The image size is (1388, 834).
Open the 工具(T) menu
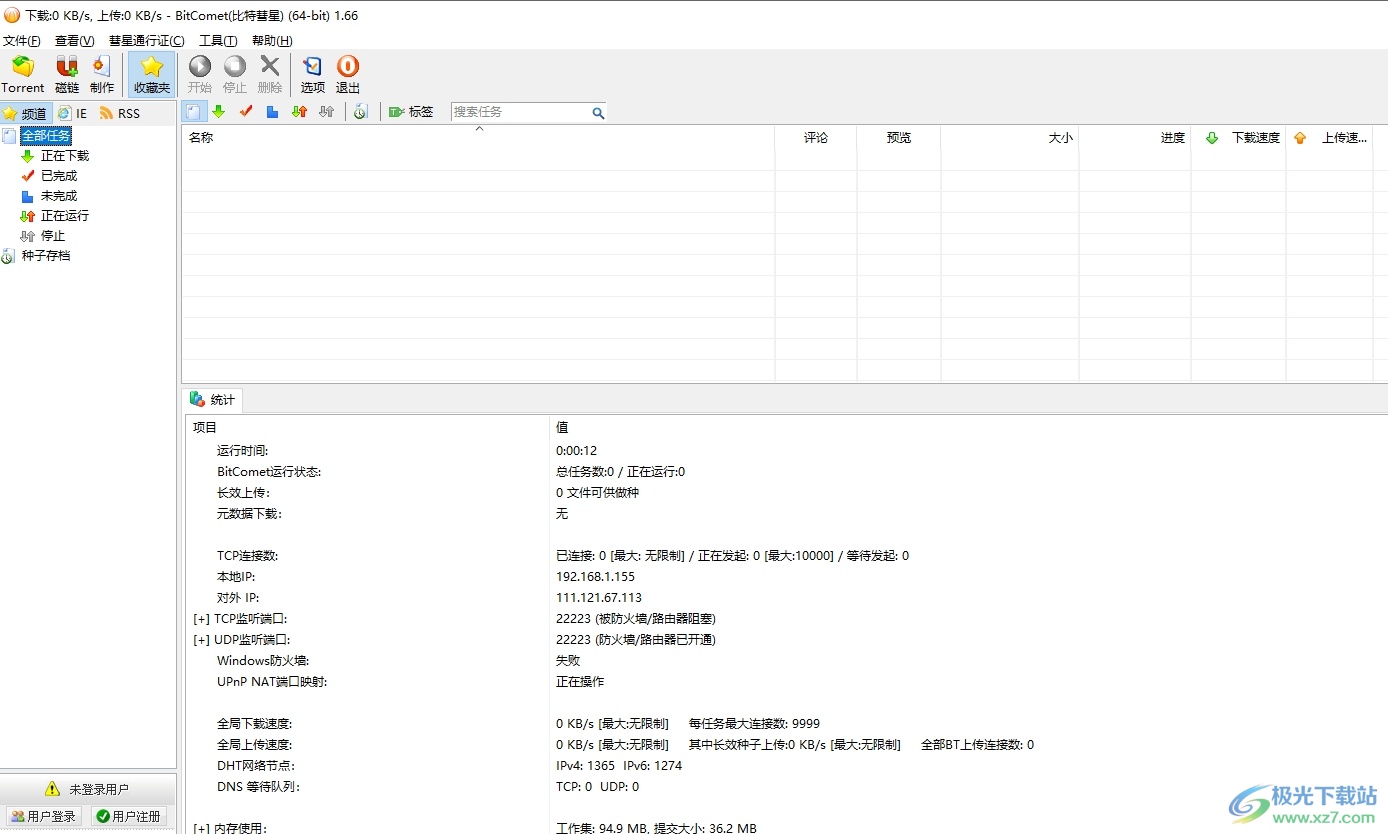[218, 41]
